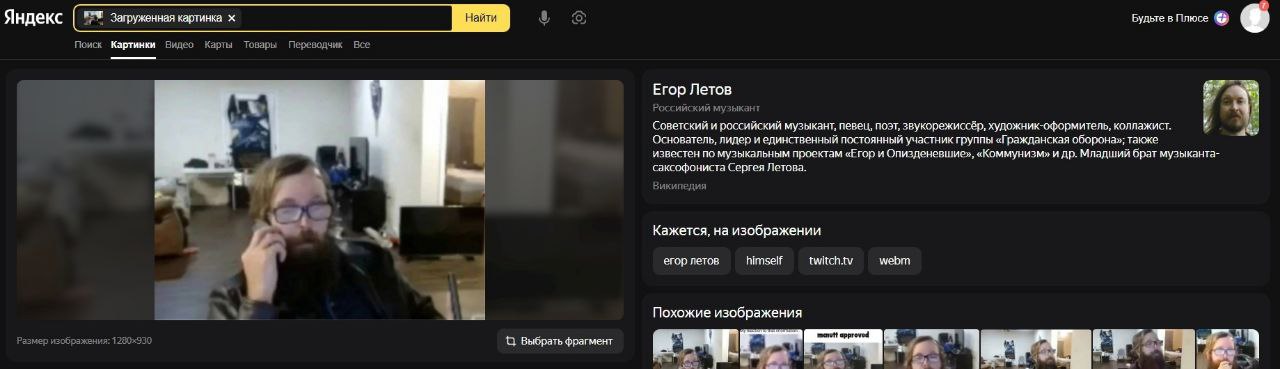Click the uploaded webcam image preview
This screenshot has width=1280, height=369.
[x=320, y=200]
